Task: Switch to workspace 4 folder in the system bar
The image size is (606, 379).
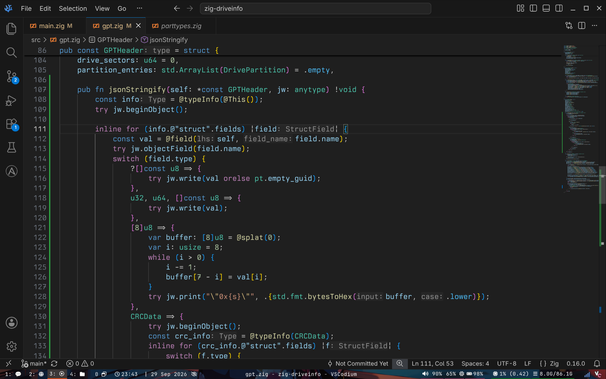Action: click(78, 374)
